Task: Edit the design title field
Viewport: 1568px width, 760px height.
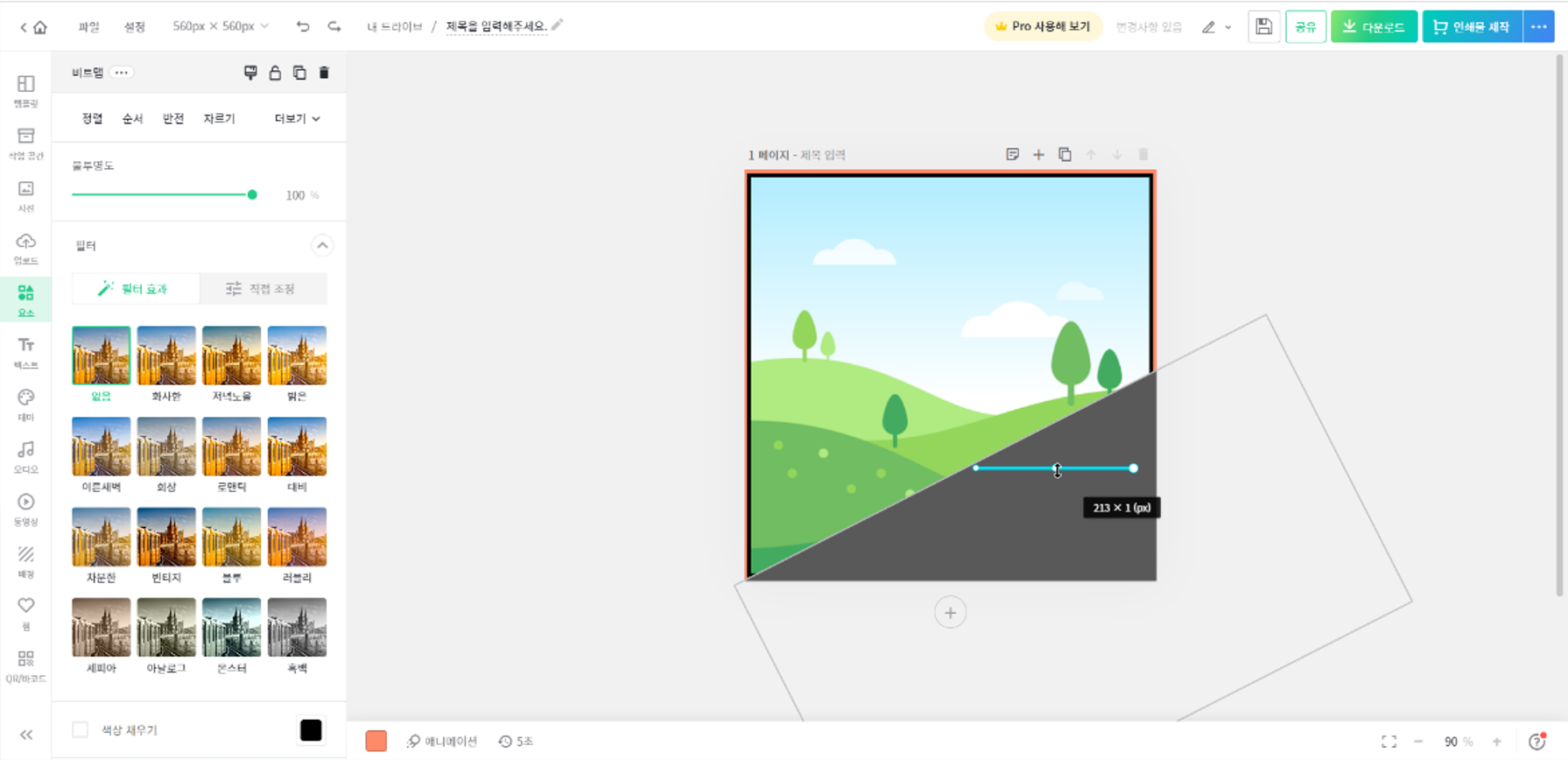Action: pos(496,27)
